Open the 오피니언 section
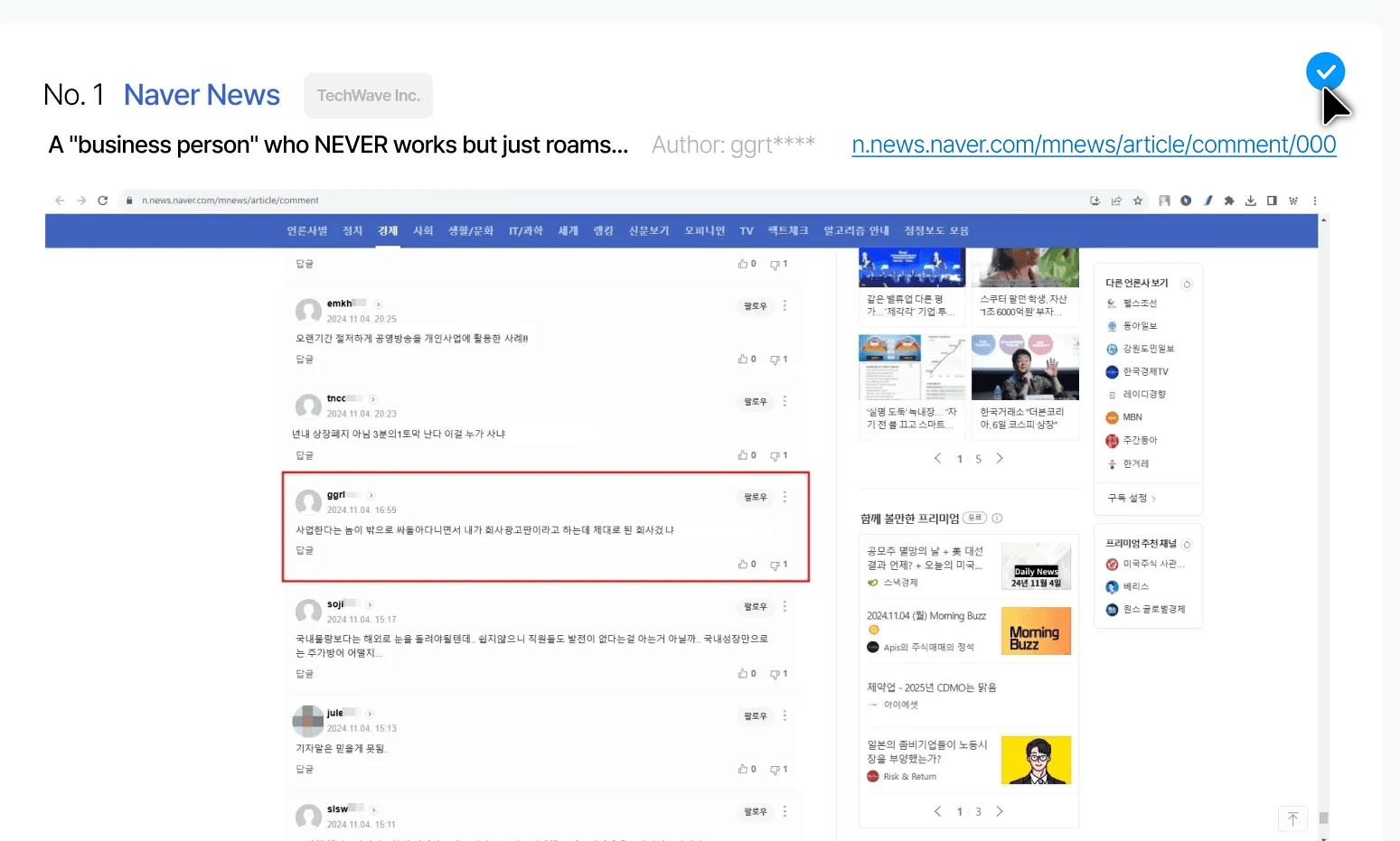This screenshot has width=1400, height=841. (x=705, y=231)
